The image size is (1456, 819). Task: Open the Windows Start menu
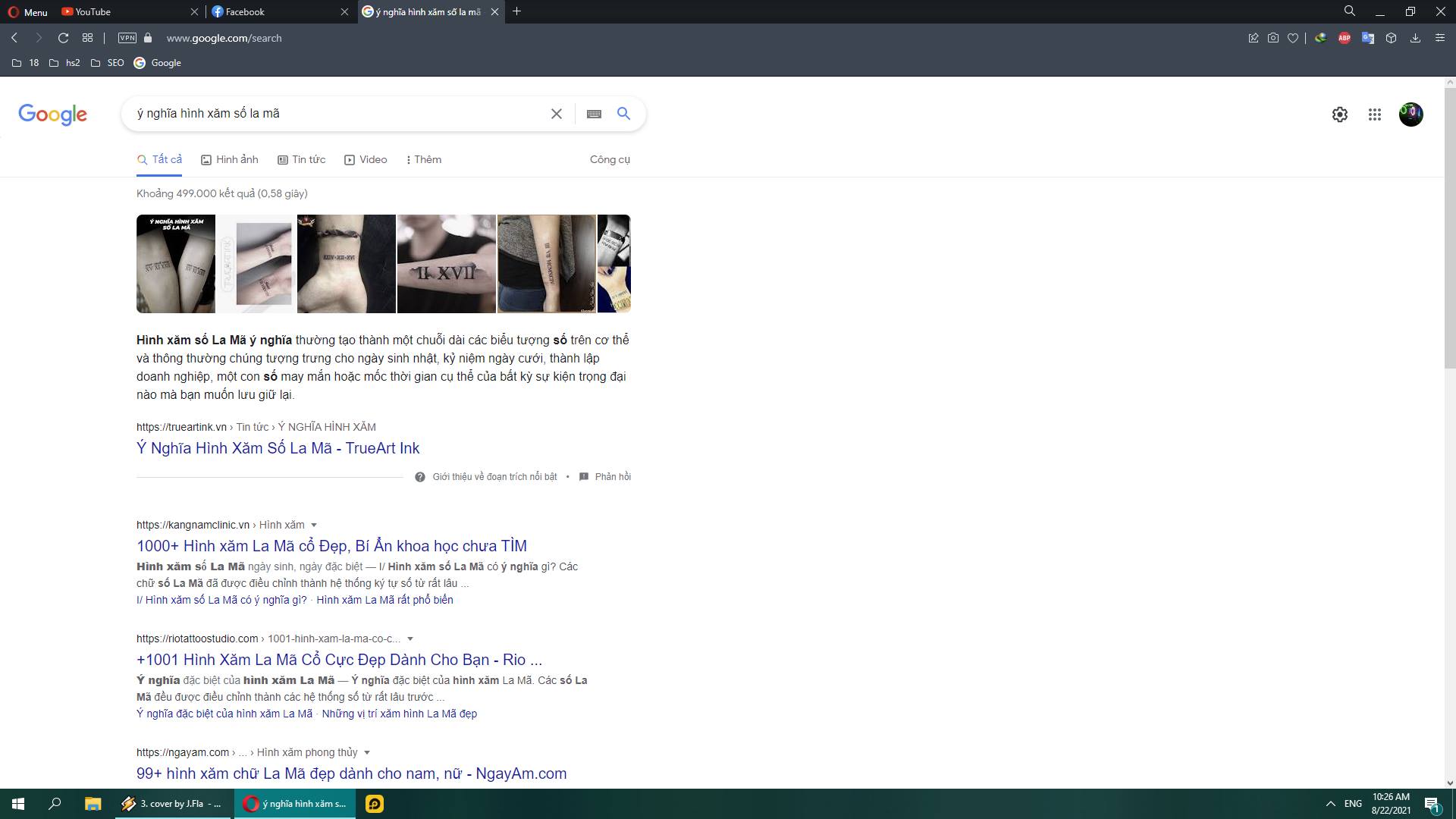tap(18, 804)
